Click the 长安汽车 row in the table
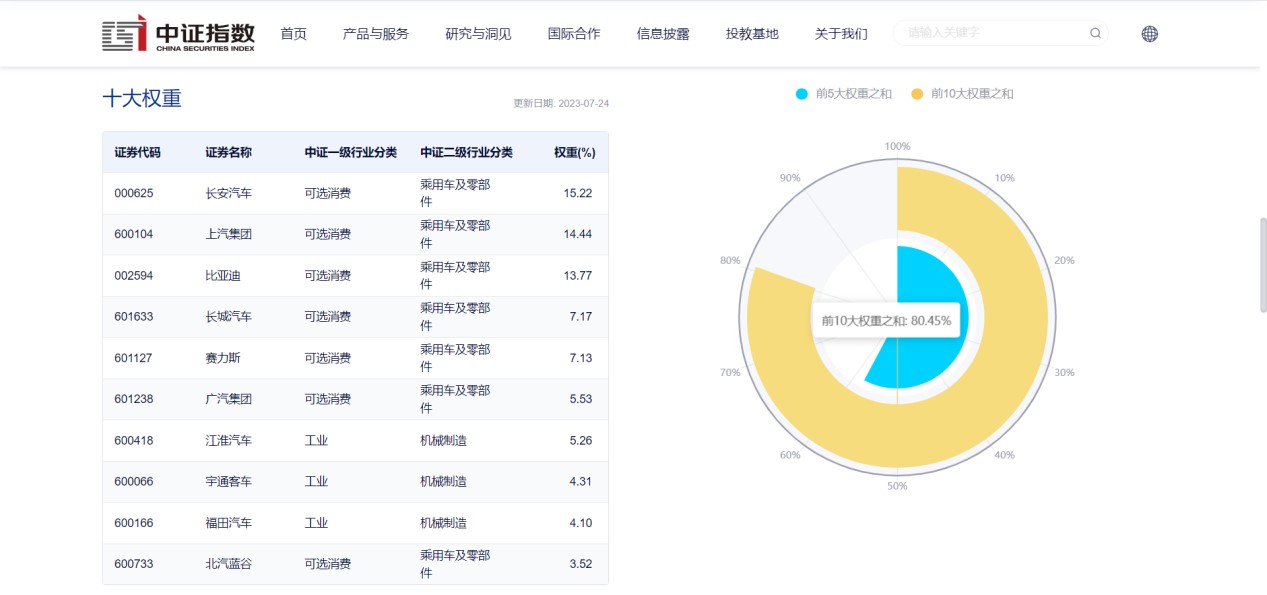 click(355, 193)
